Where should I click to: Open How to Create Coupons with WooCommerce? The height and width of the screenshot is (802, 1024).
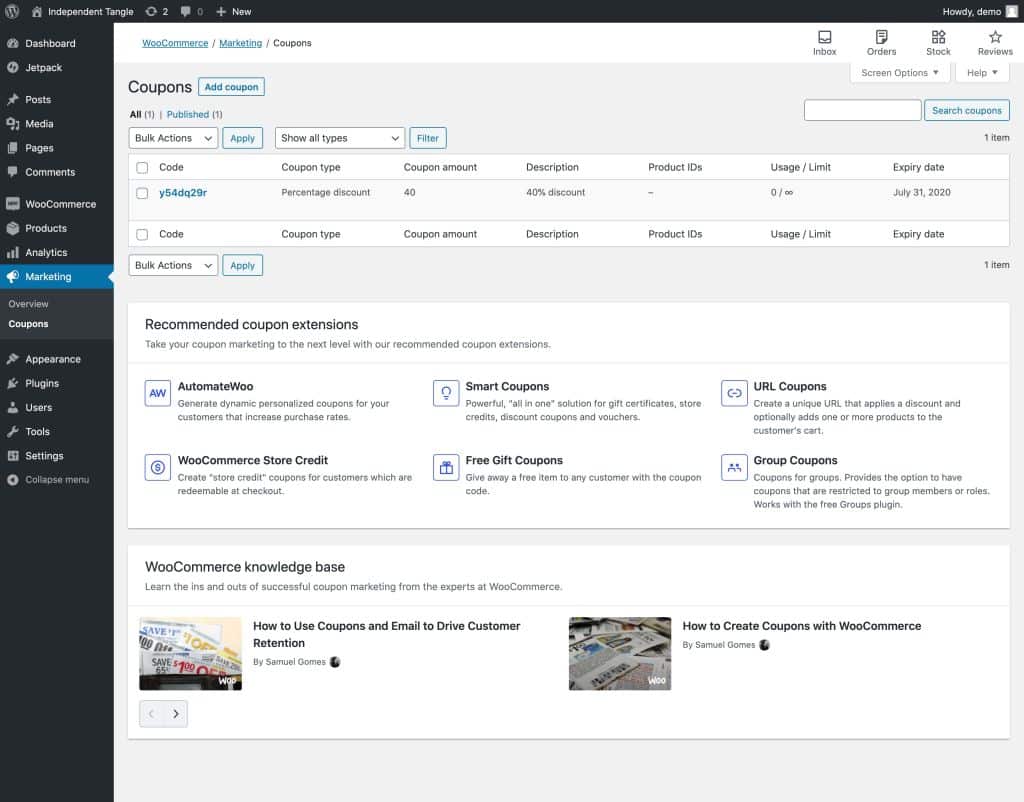801,626
